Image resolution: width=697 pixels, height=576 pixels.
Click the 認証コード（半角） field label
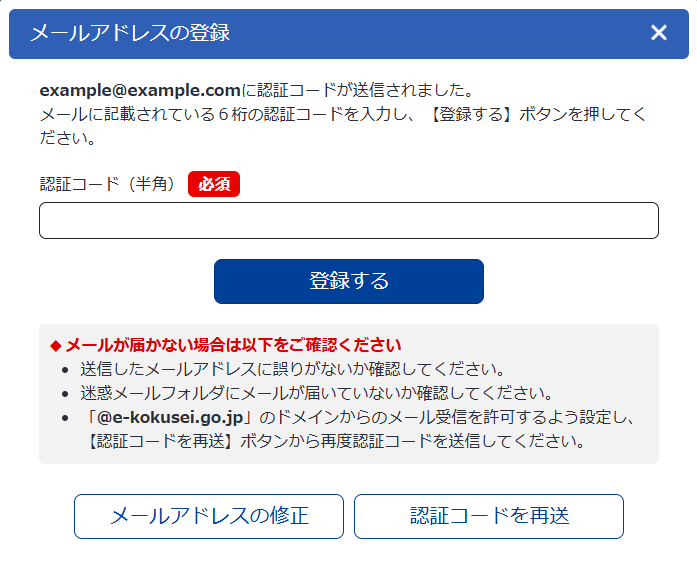[x=108, y=184]
